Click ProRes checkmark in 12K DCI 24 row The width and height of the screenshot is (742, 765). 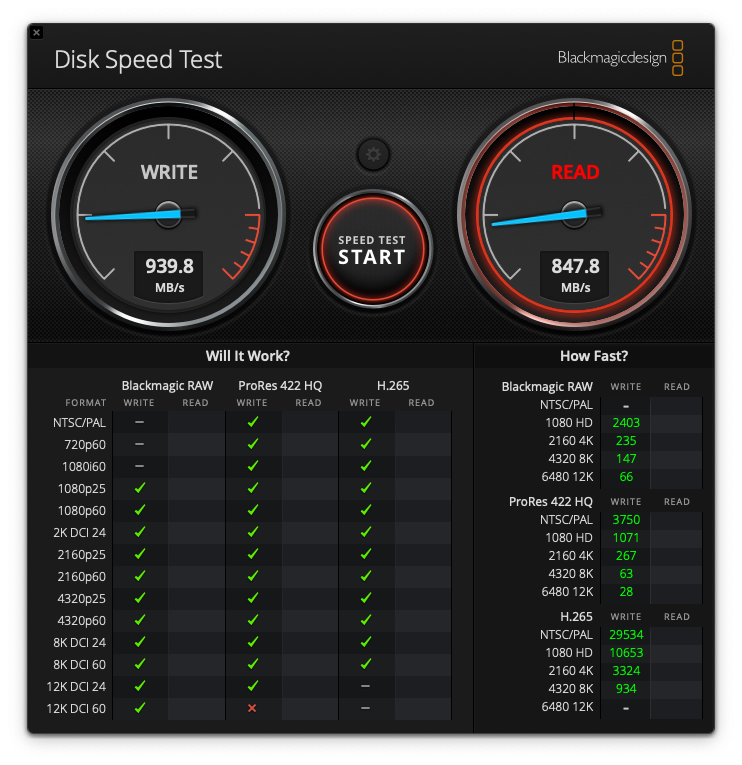[x=253, y=686]
